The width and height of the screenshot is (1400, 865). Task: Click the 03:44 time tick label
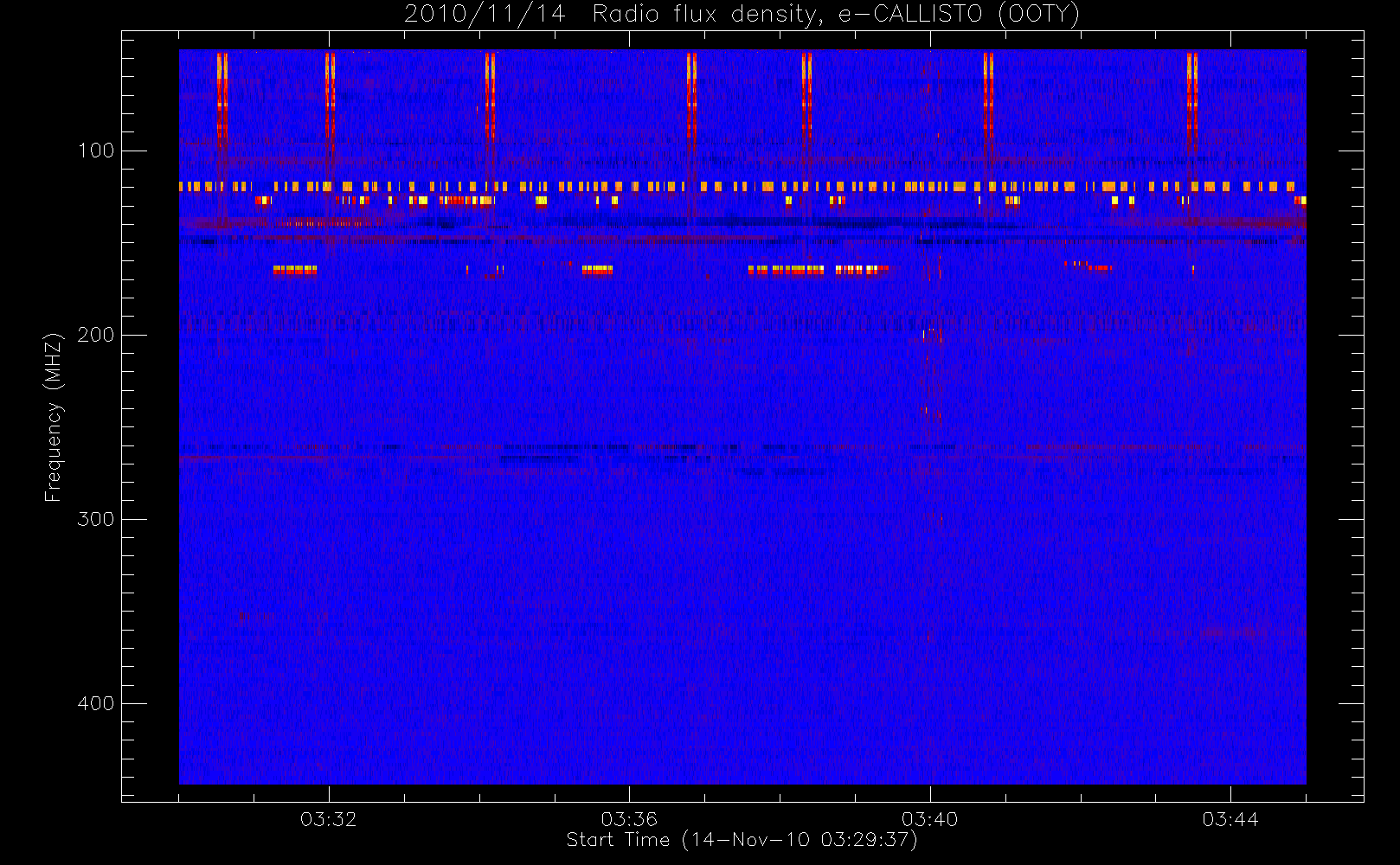pos(1230,819)
